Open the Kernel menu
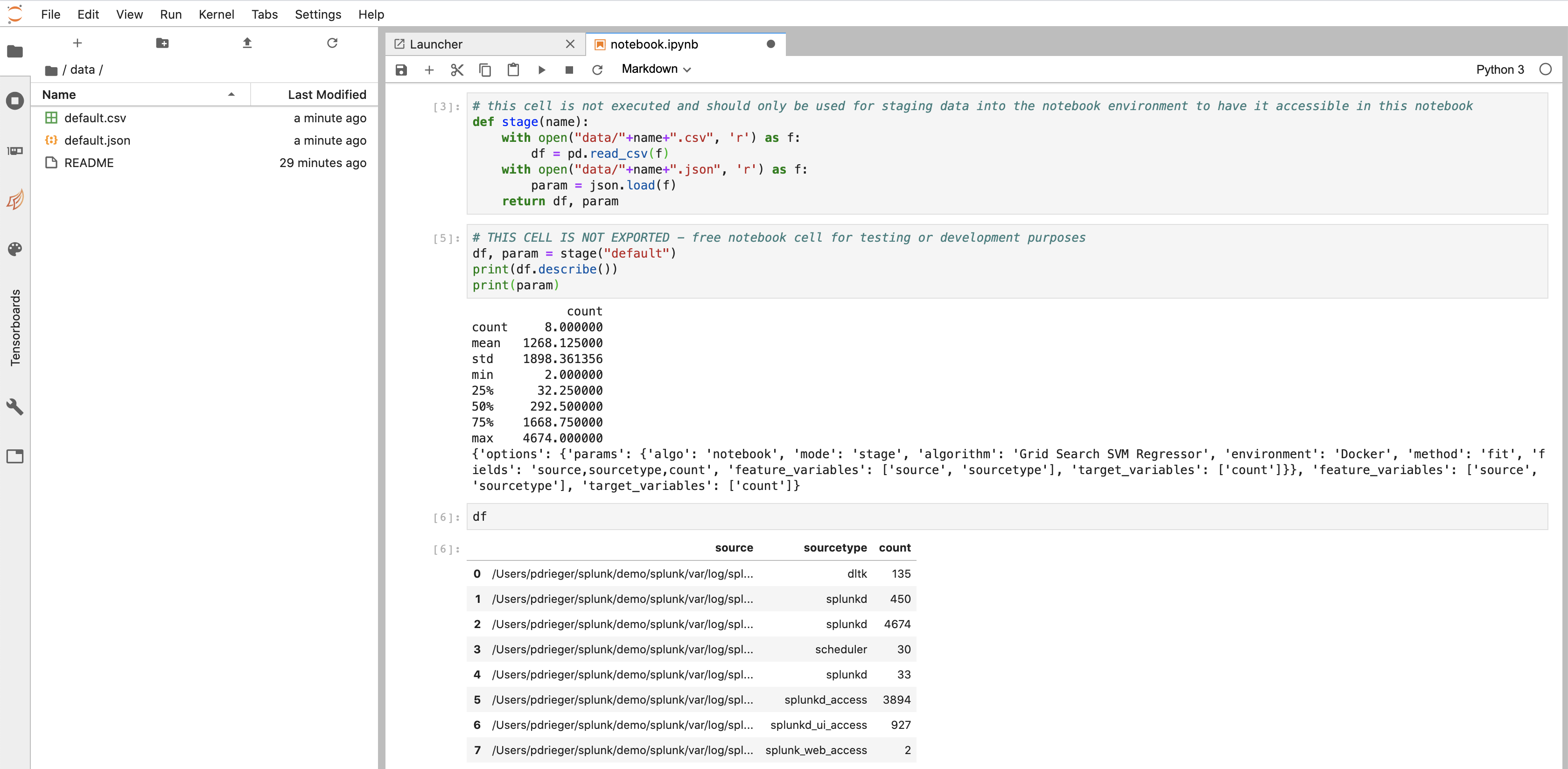This screenshot has height=769, width=1568. tap(216, 14)
